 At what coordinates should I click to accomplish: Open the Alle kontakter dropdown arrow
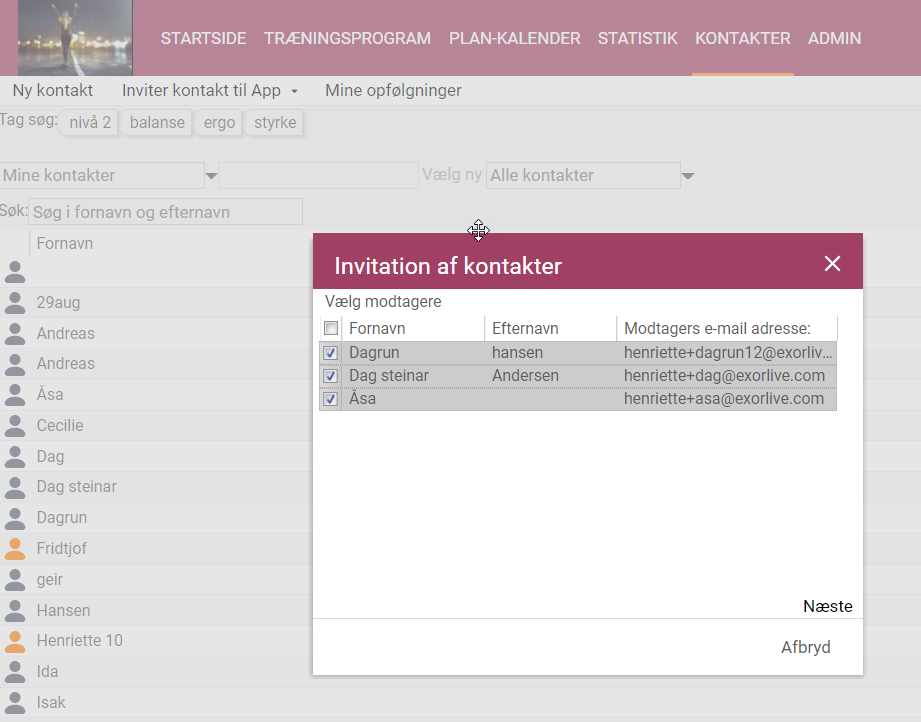(x=688, y=176)
